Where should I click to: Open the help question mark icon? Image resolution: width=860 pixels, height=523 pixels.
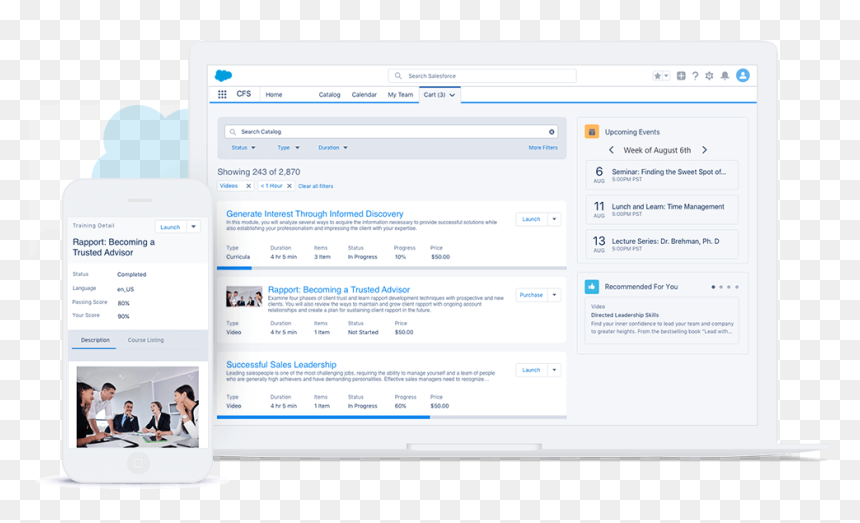click(x=695, y=76)
